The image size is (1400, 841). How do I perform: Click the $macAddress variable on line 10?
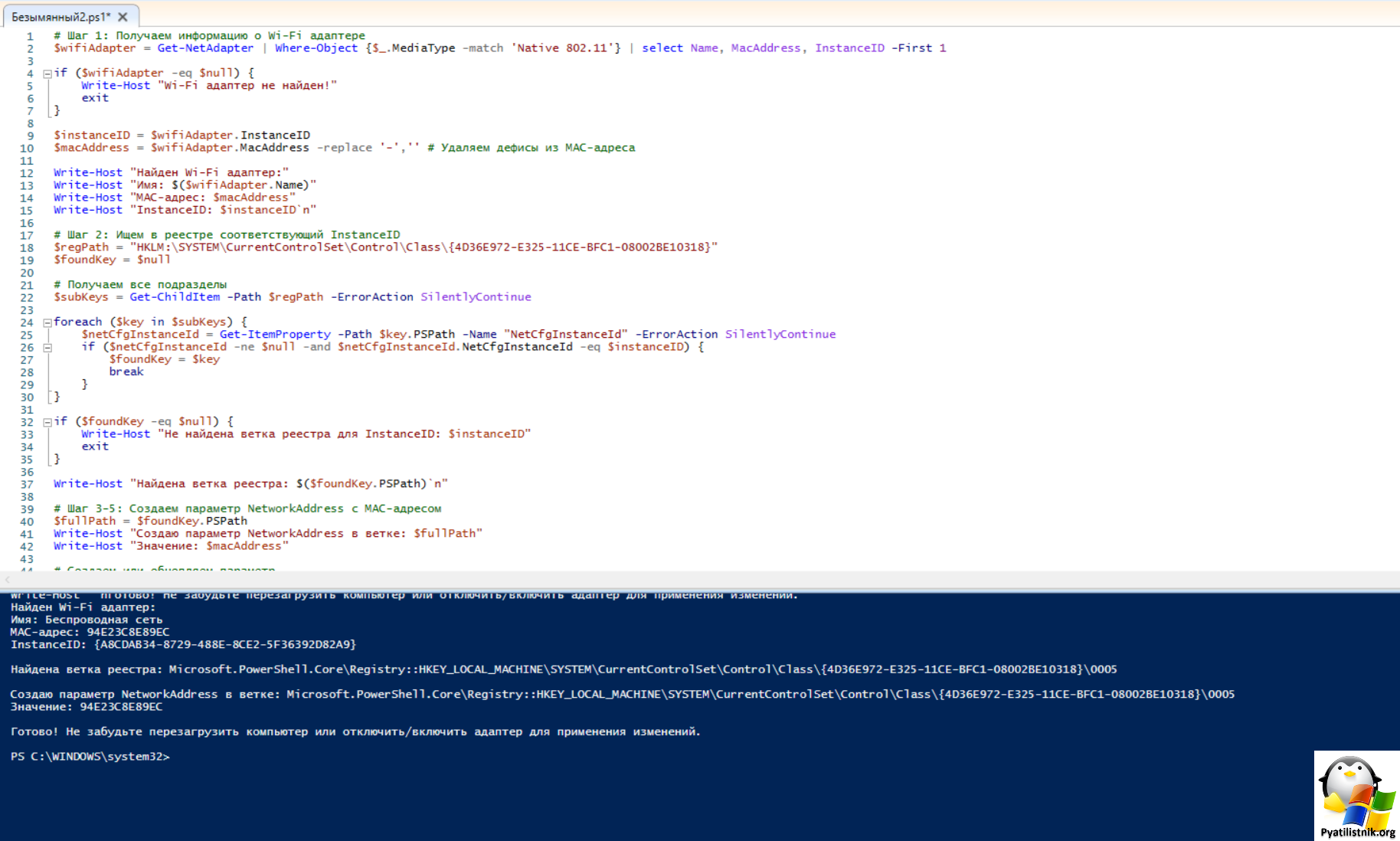[x=91, y=147]
